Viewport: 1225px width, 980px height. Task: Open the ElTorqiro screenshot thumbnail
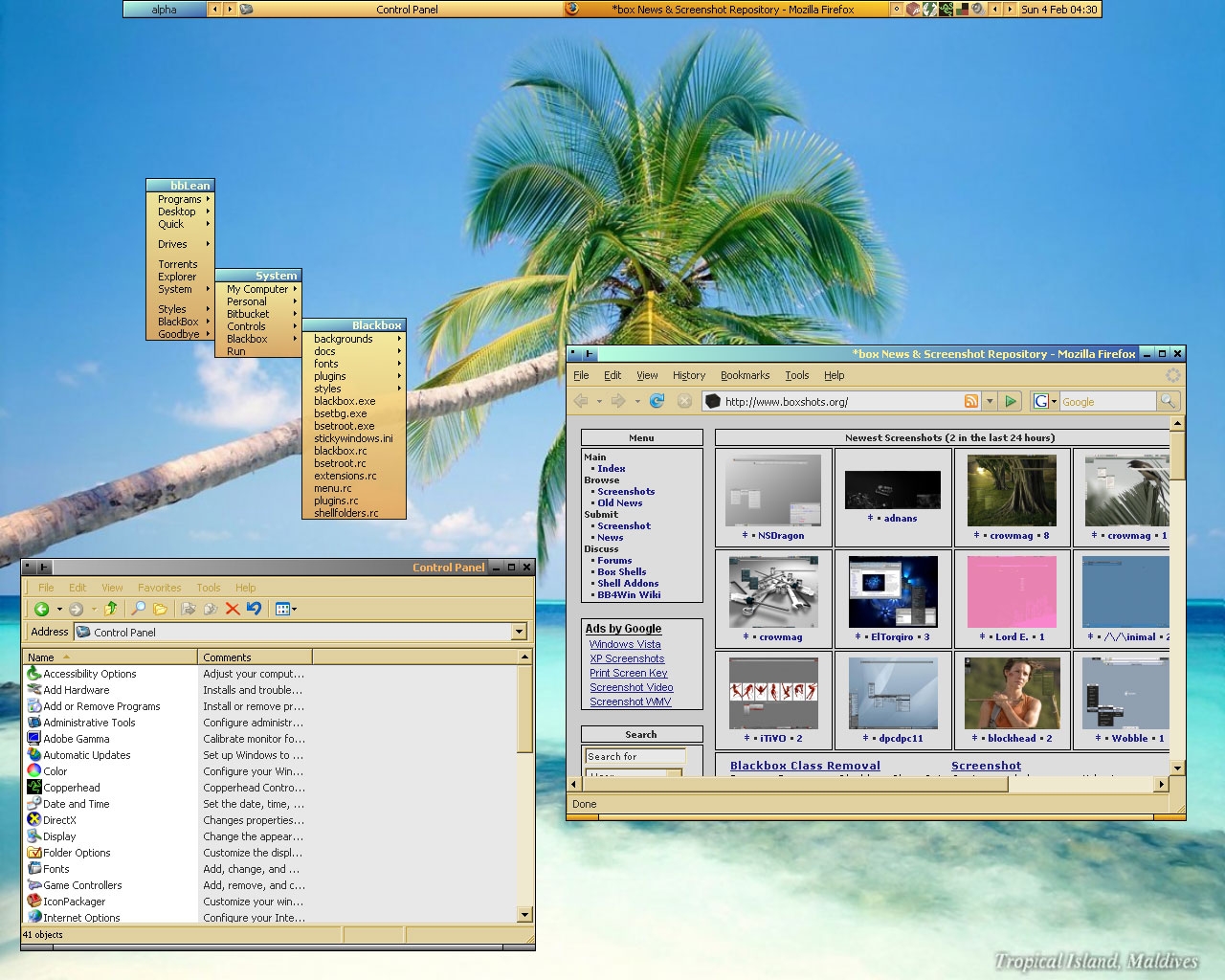pyautogui.click(x=893, y=592)
